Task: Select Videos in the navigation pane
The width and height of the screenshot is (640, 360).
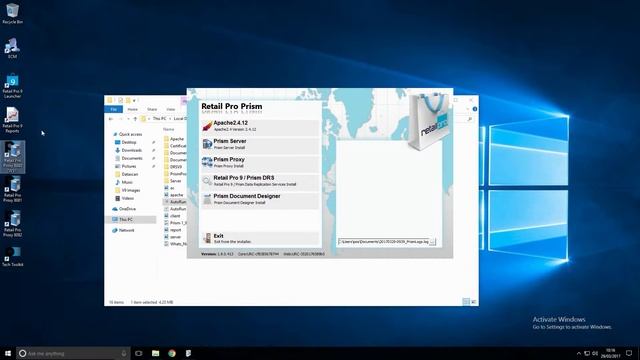Action: [x=127, y=198]
